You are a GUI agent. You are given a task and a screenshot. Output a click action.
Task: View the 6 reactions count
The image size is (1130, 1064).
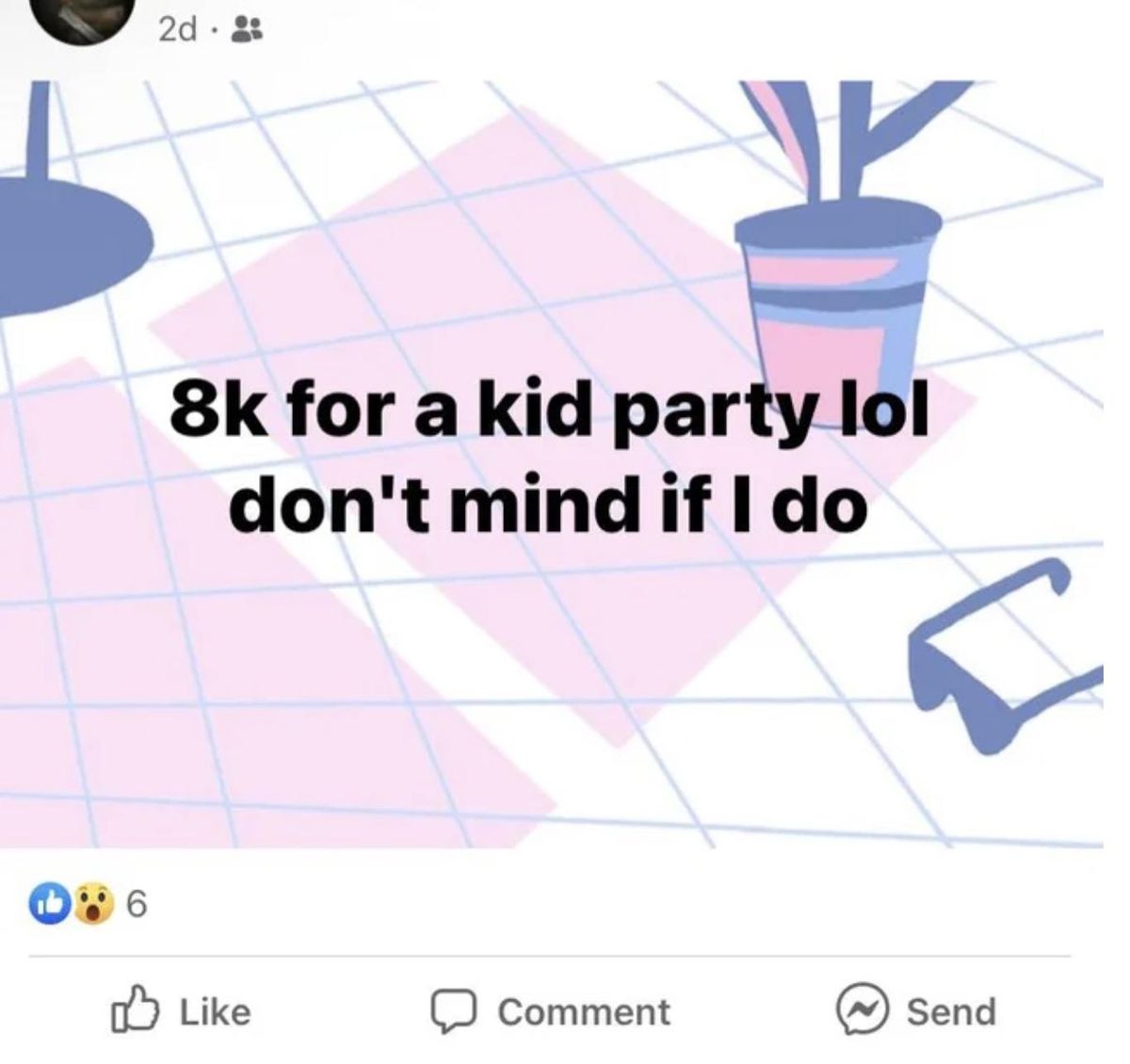tap(137, 906)
